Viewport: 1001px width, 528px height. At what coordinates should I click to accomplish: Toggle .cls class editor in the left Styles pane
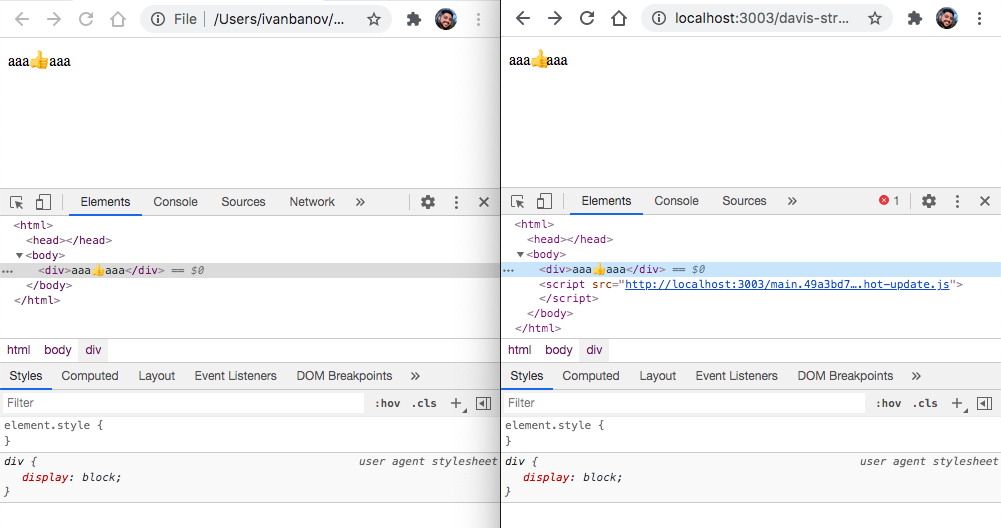tap(424, 403)
